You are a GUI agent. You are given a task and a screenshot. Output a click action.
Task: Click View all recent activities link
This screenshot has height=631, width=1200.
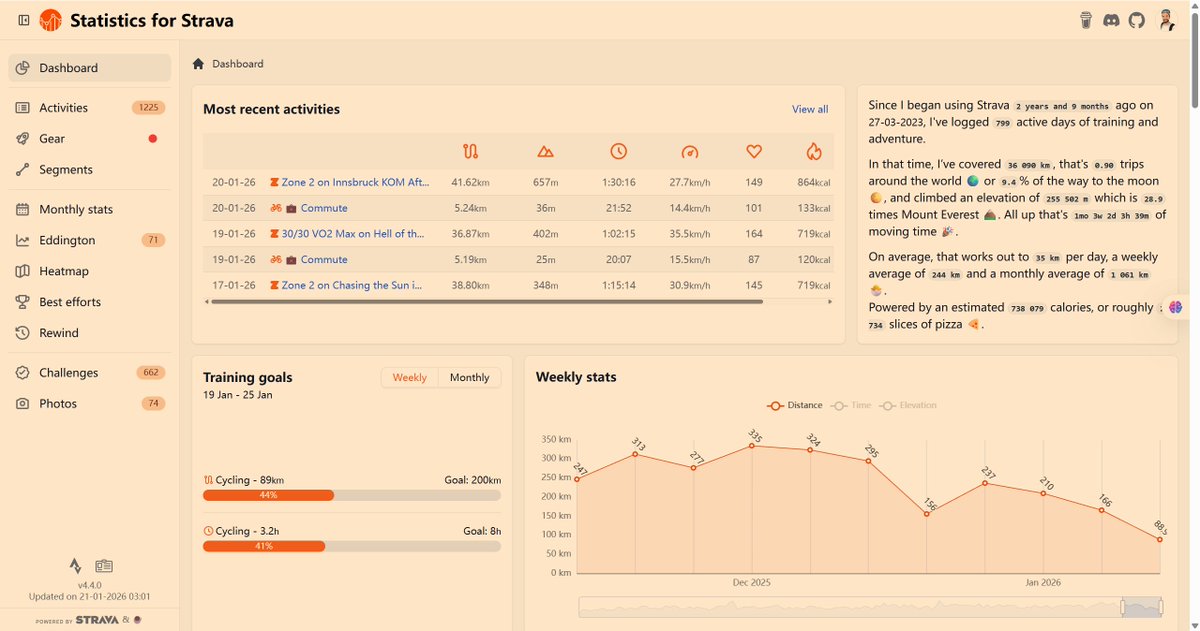point(810,109)
